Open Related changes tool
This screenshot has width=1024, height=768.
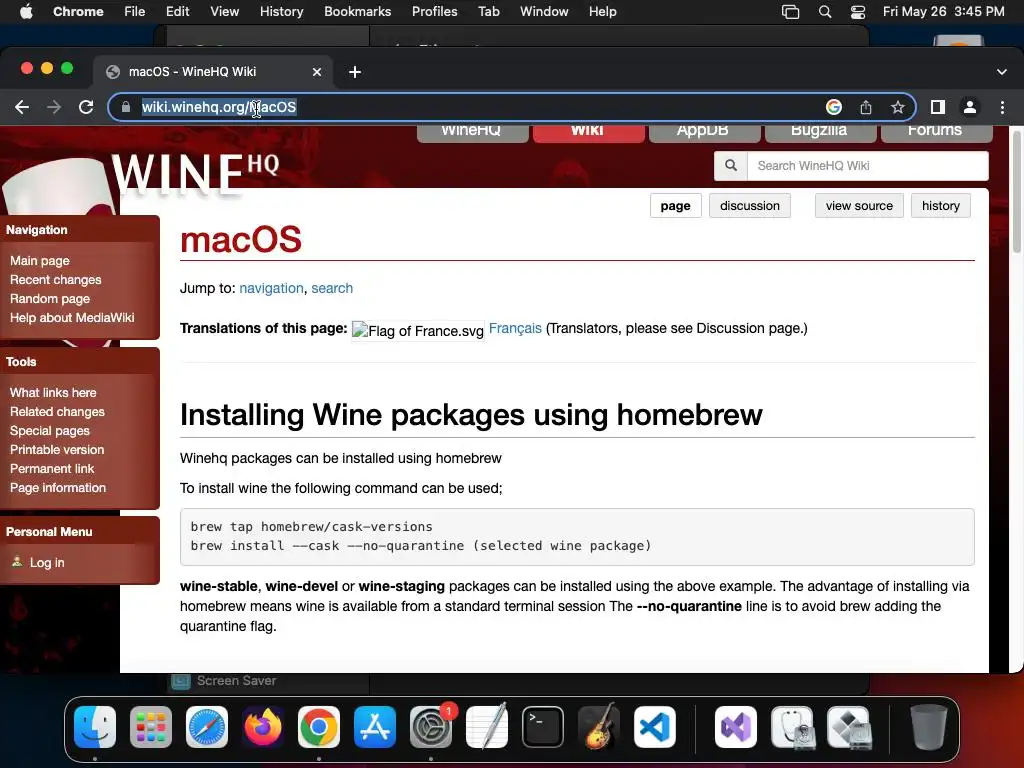point(57,411)
